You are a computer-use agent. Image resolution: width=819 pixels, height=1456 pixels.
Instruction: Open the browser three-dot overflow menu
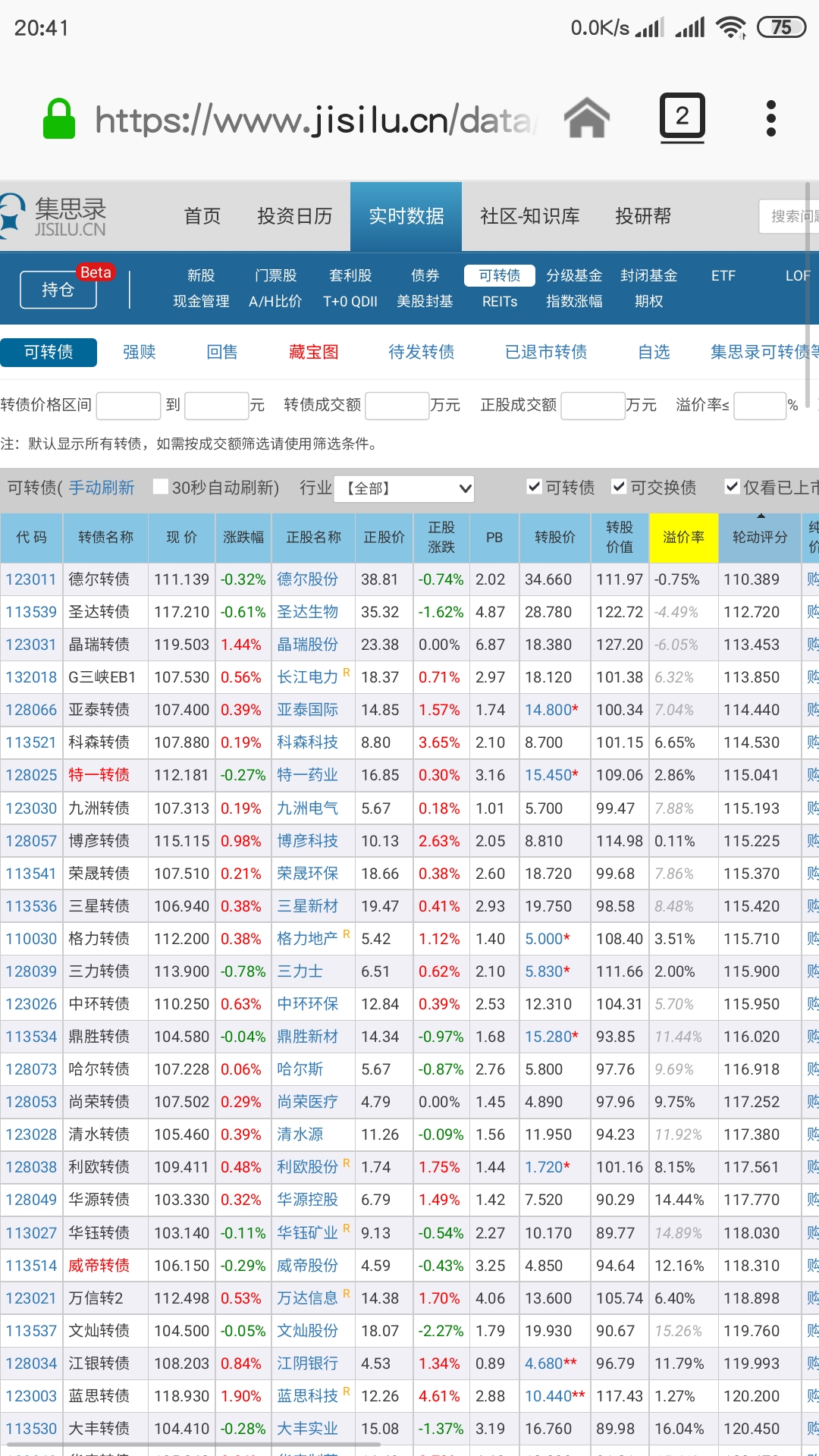[770, 119]
